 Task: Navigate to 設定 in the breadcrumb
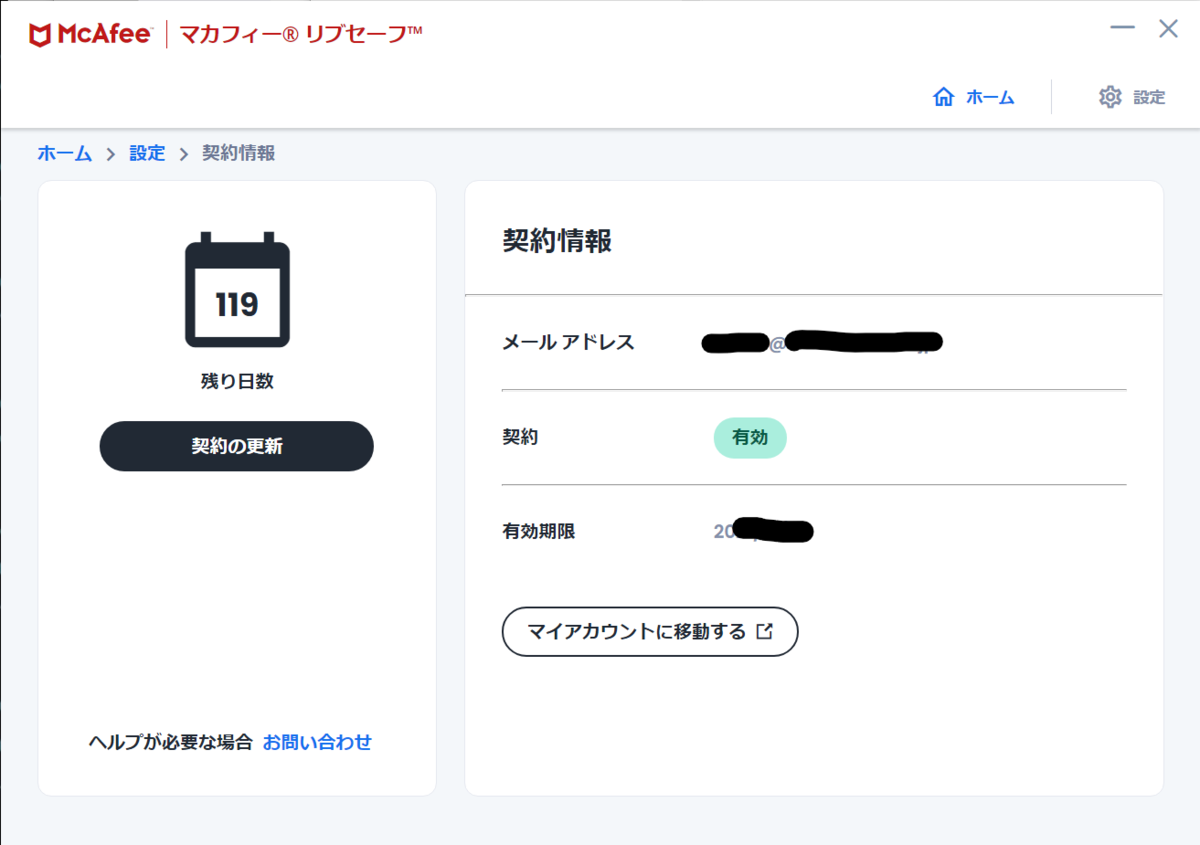(x=147, y=153)
